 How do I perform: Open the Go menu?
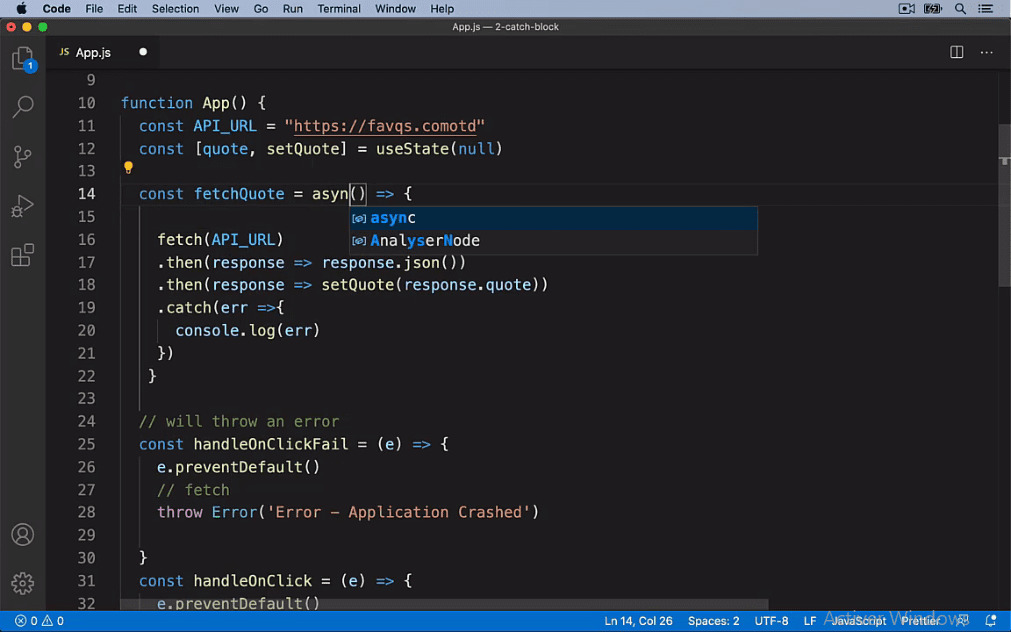(261, 8)
